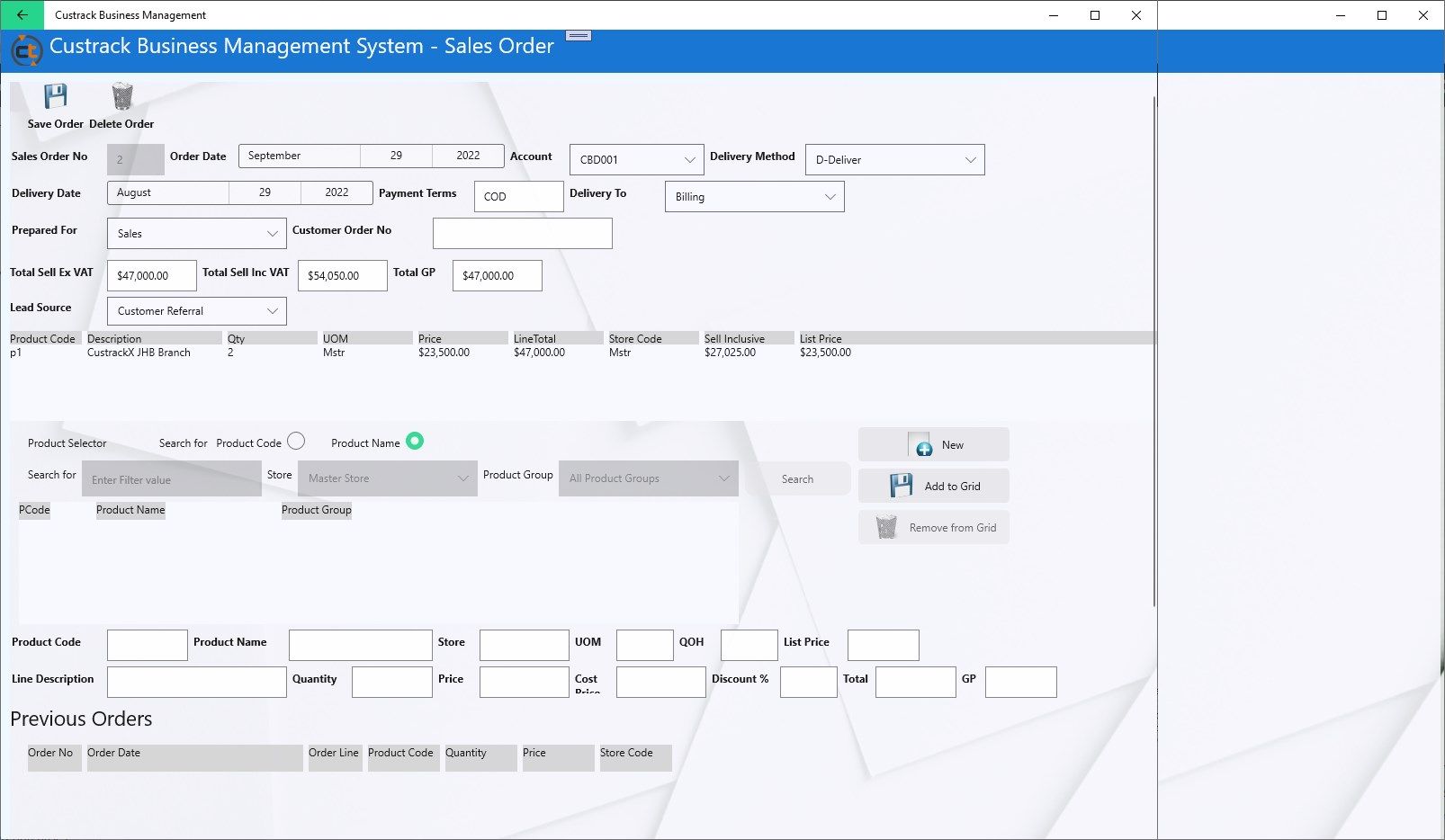This screenshot has width=1445, height=840.
Task: Click the Order Line column header
Action: pos(334,757)
